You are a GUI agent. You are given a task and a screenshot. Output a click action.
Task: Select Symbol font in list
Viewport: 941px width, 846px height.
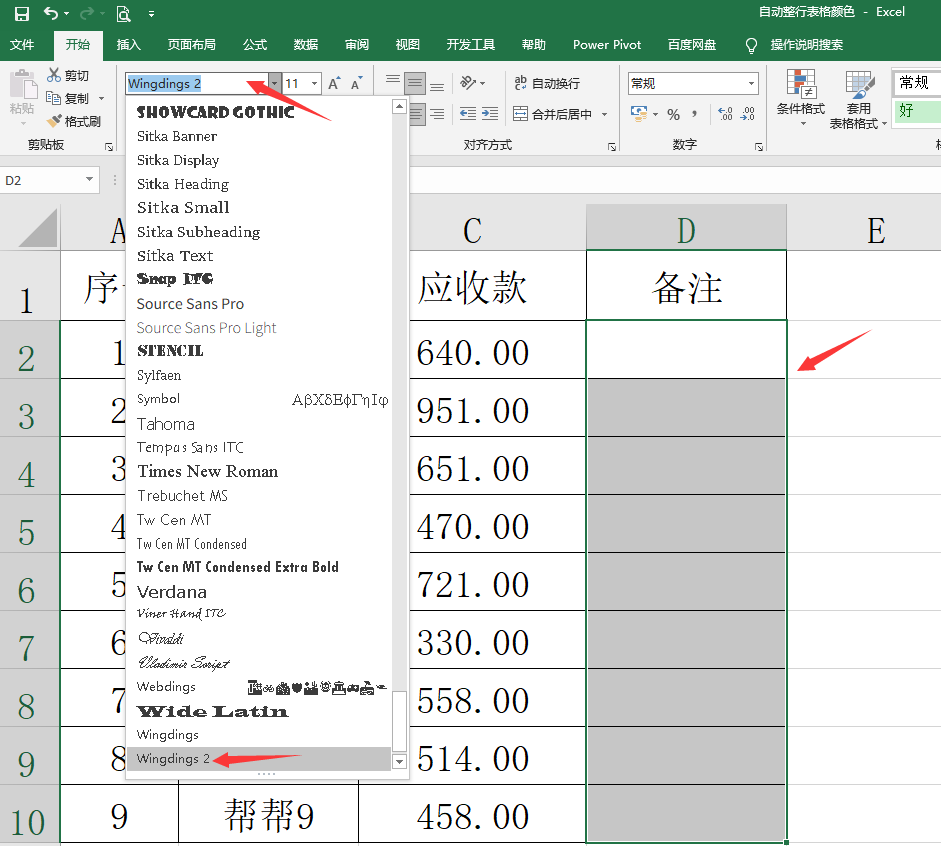[x=259, y=400]
